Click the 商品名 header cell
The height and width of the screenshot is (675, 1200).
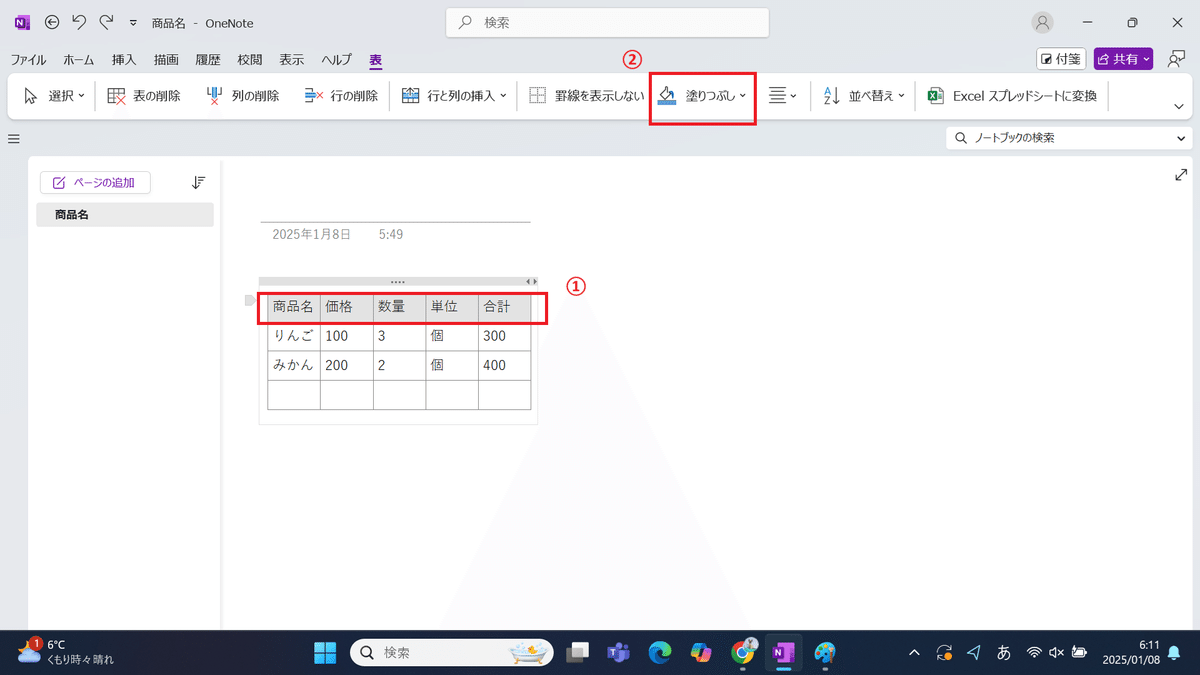pyautogui.click(x=294, y=307)
